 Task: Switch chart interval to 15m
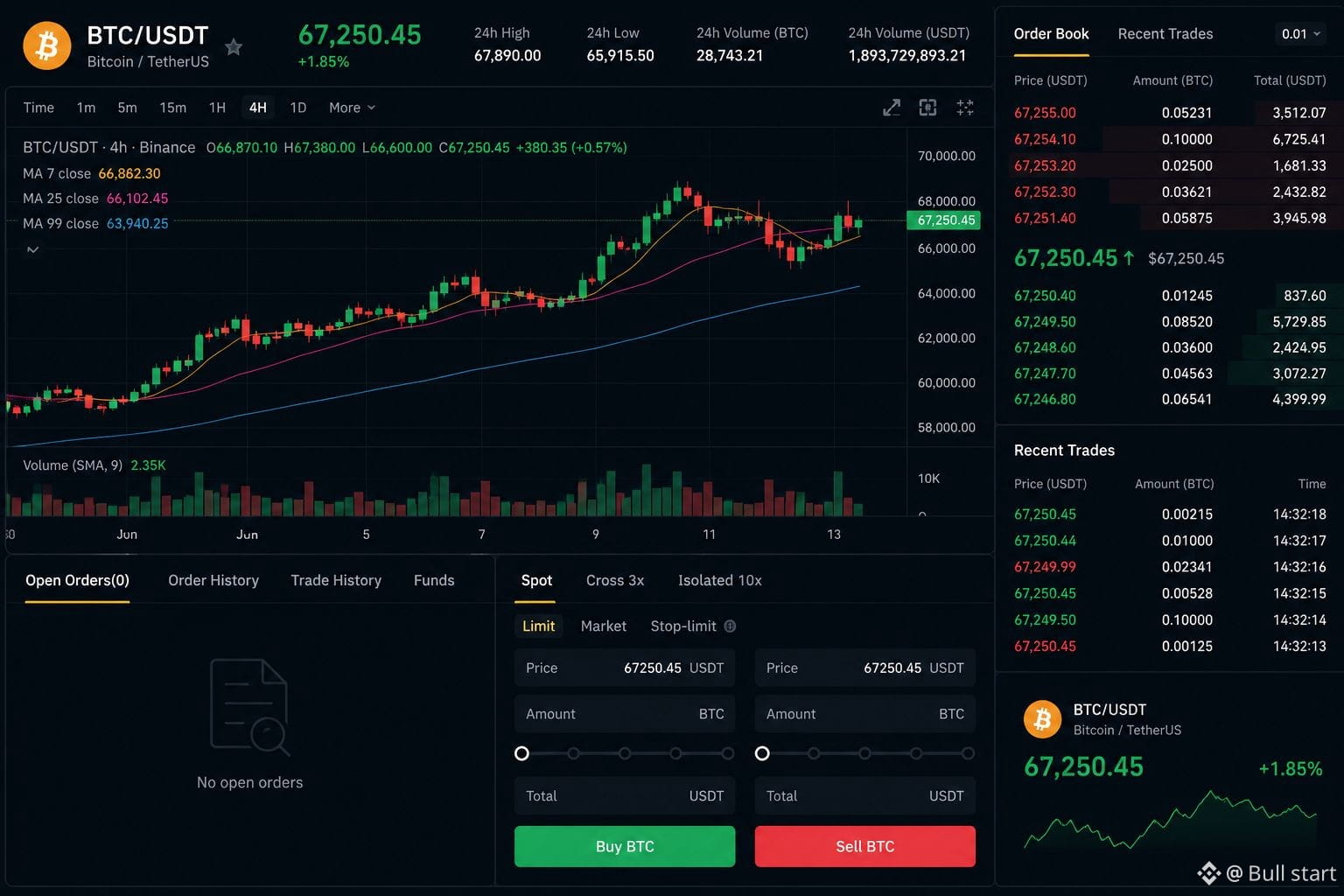tap(172, 108)
